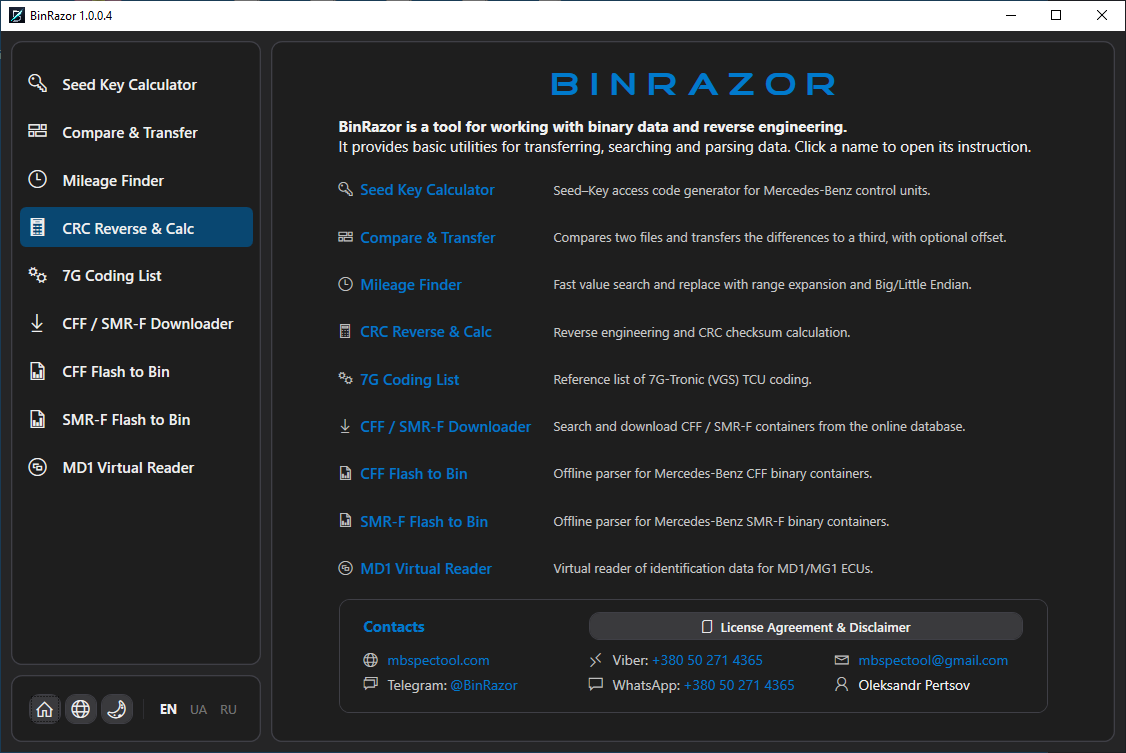Visit the mbspectool.com website link

pos(438,660)
